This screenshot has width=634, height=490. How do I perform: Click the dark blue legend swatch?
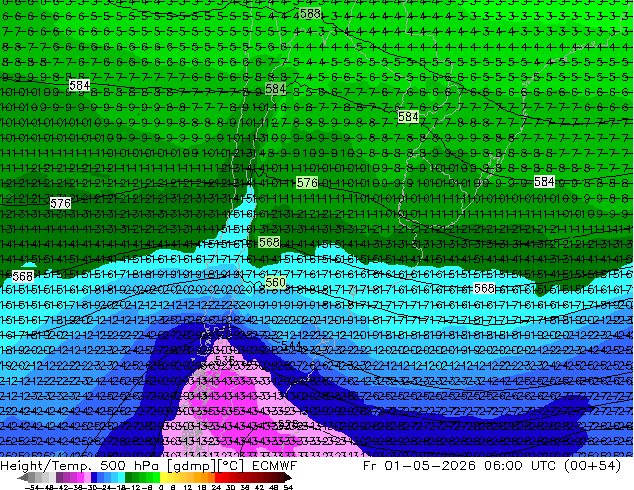coord(94,477)
